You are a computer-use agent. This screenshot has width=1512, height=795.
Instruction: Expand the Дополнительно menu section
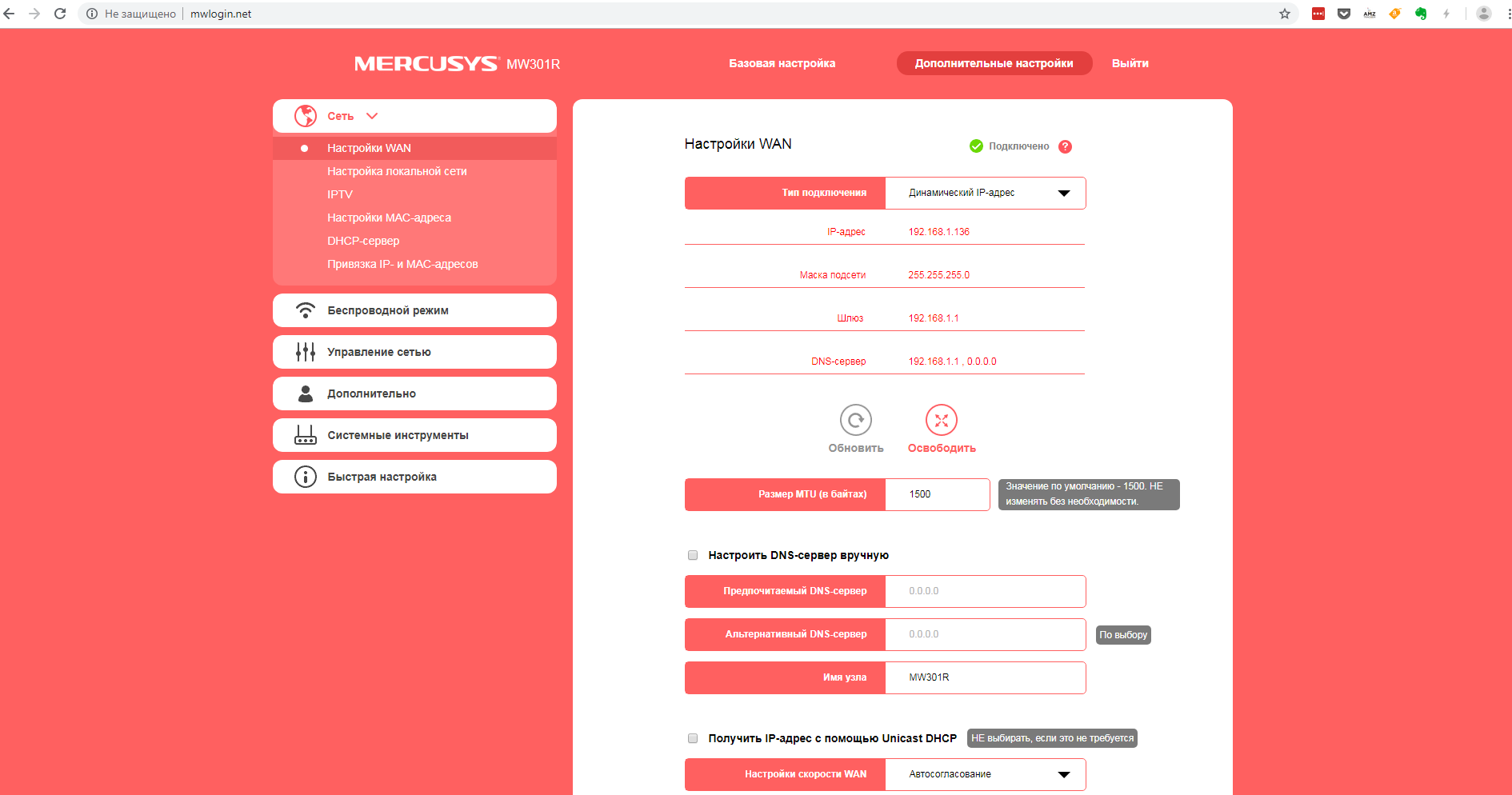(414, 394)
